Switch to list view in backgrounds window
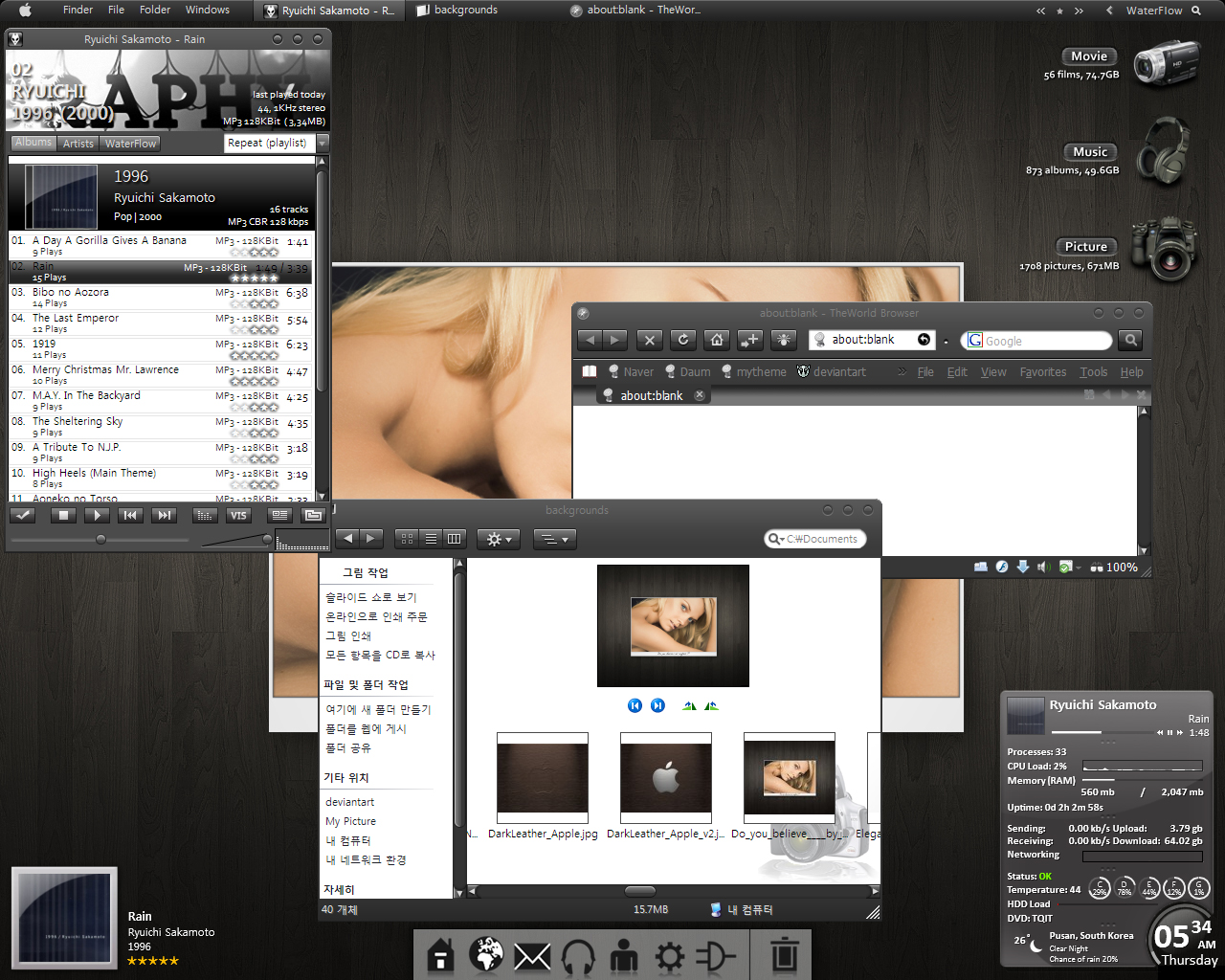This screenshot has width=1225, height=980. pyautogui.click(x=431, y=539)
